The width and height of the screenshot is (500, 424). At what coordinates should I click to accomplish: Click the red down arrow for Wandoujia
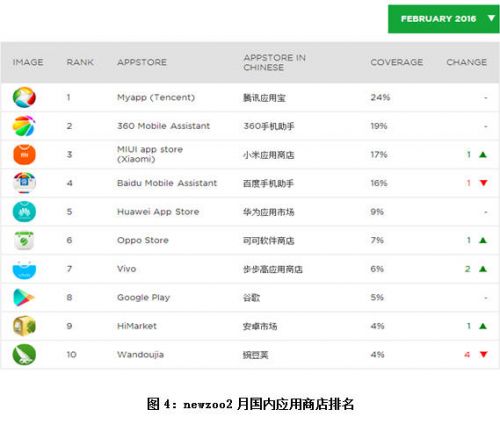[x=484, y=354]
